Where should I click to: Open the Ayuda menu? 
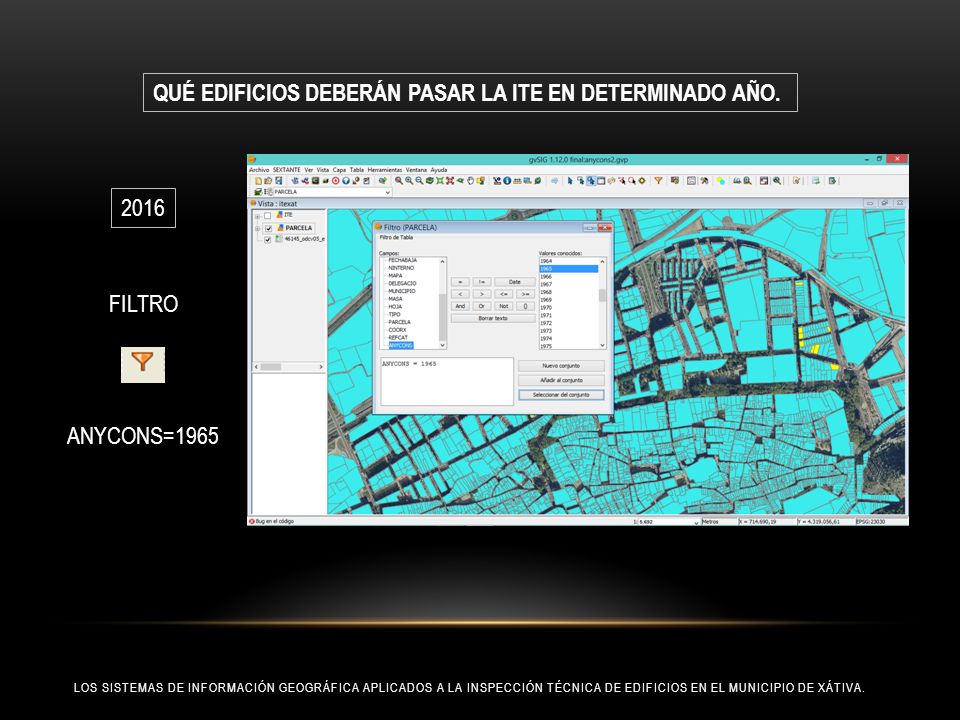(439, 170)
